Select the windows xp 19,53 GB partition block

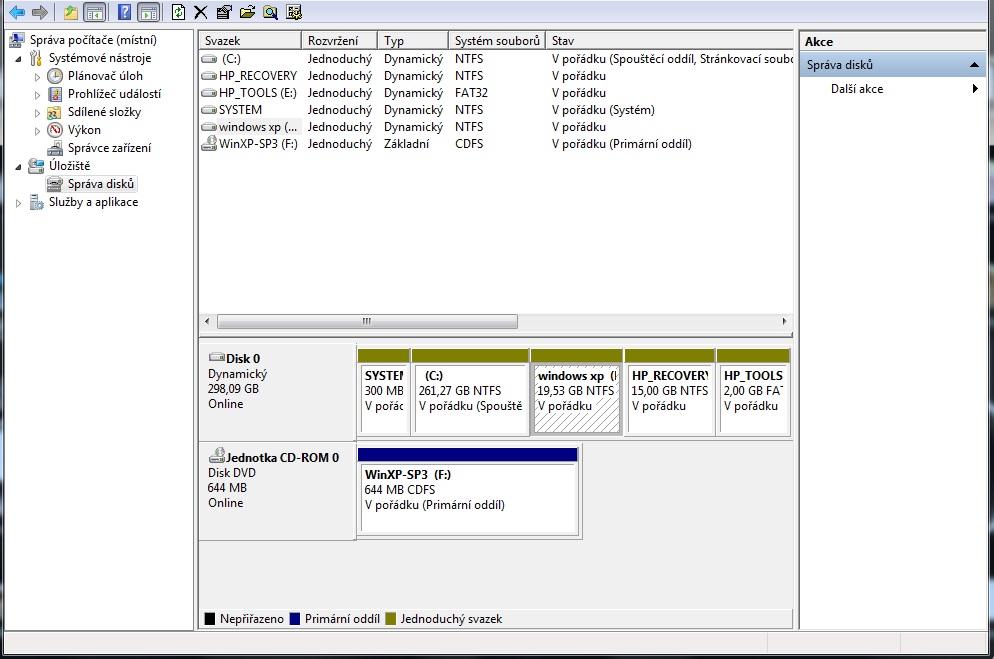[x=576, y=392]
